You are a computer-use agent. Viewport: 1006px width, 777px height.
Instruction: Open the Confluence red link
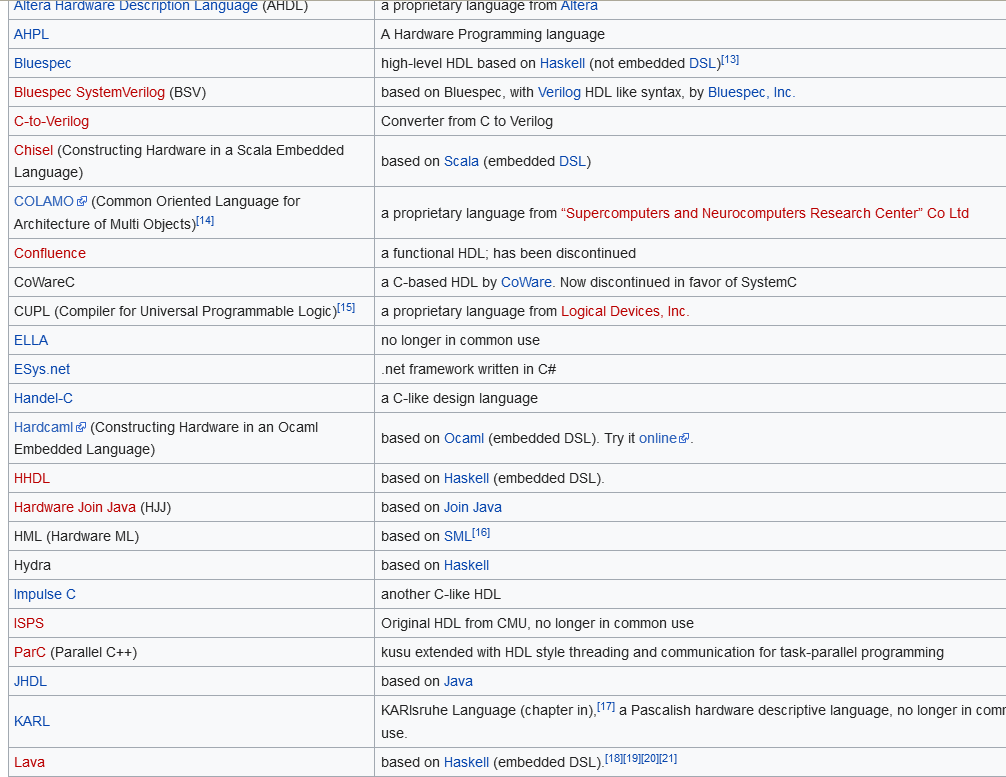click(49, 253)
